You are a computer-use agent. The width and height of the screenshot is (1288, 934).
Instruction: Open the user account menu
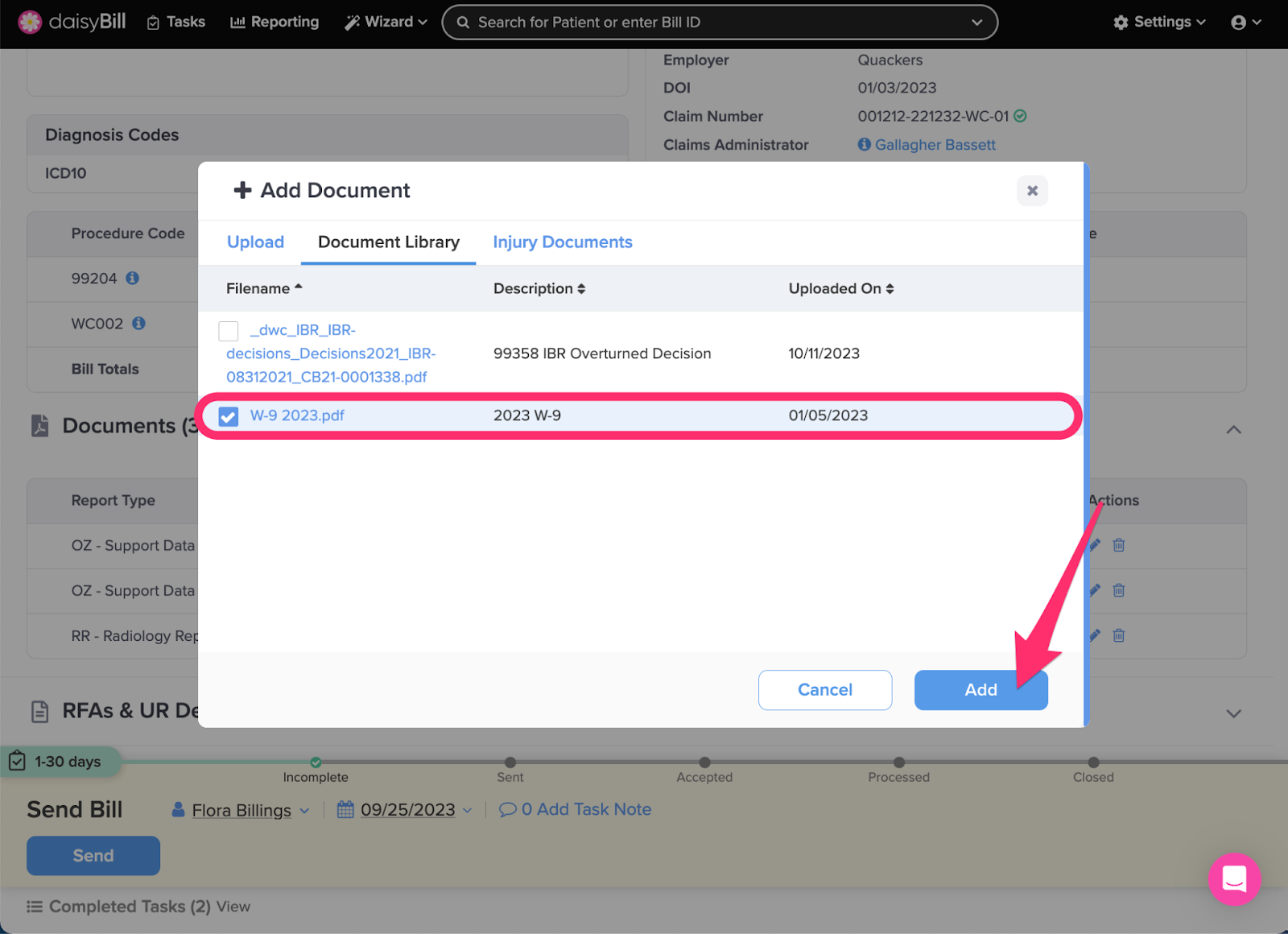point(1246,23)
